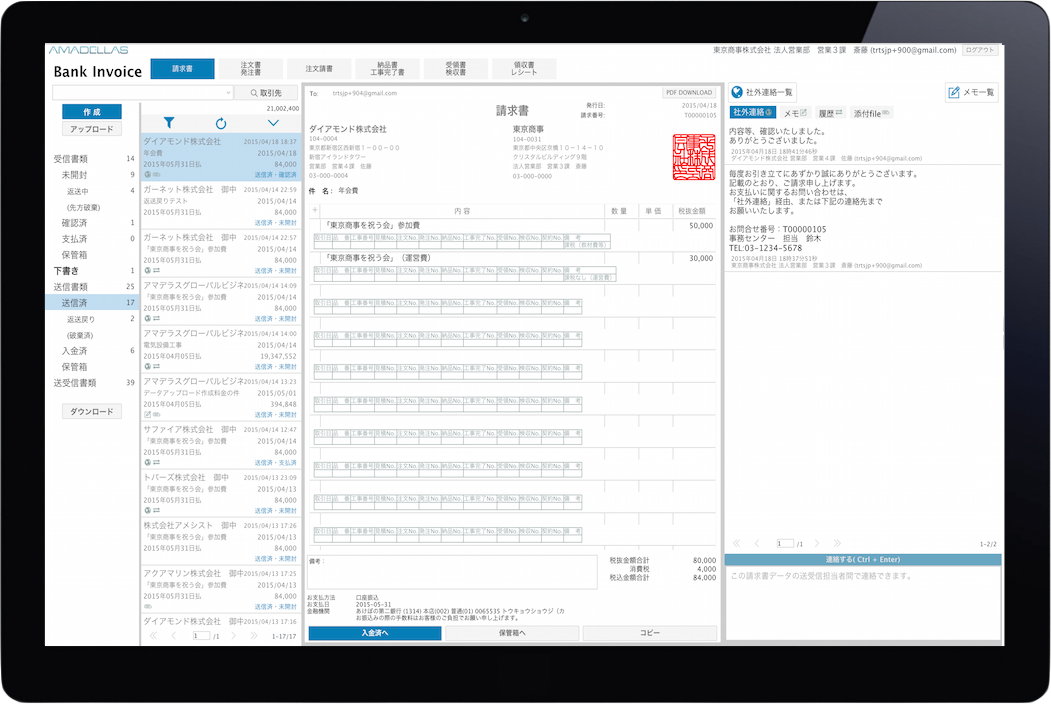Open the 受領書 検収書 tab

(456, 68)
